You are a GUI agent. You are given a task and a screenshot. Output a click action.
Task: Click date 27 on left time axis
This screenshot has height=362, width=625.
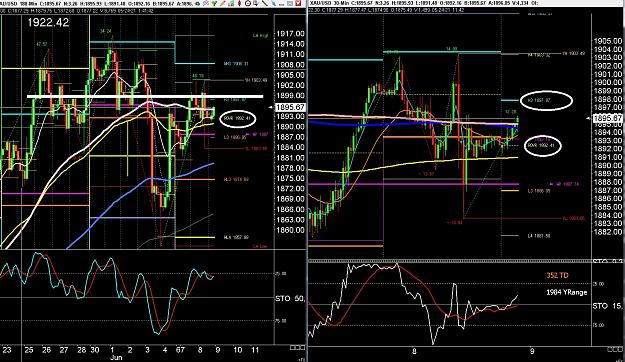click(x=64, y=350)
